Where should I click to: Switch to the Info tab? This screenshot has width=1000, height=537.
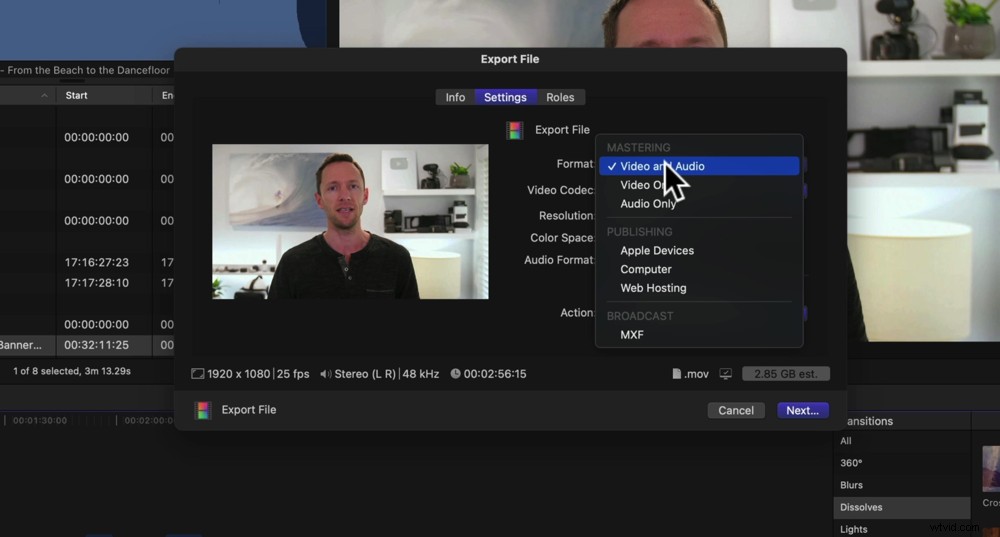(455, 97)
